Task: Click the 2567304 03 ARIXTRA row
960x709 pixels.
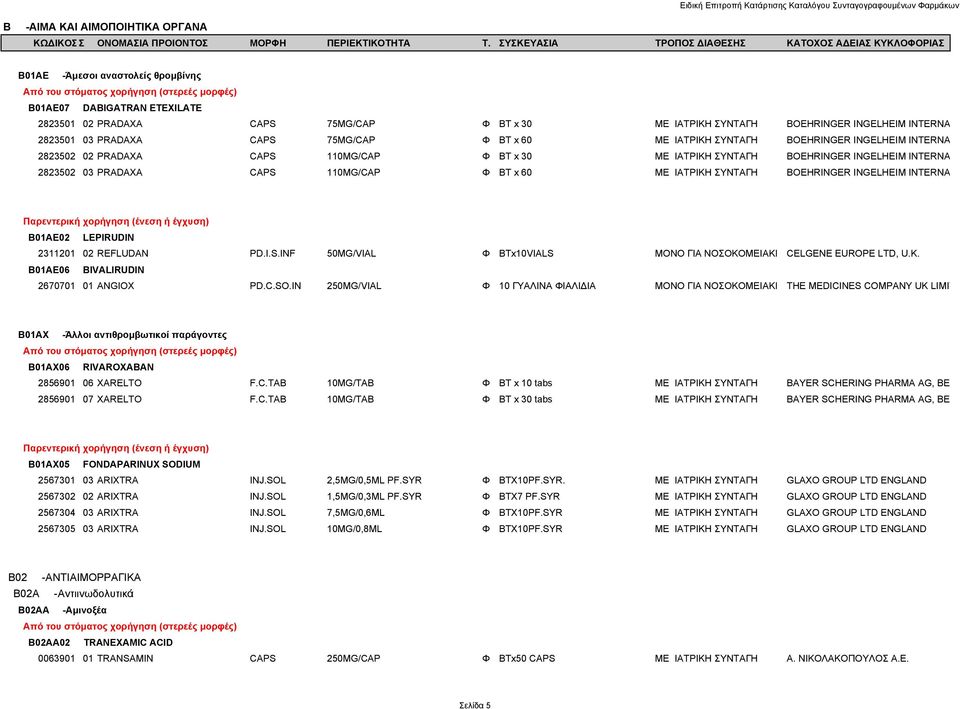Action: [482, 512]
